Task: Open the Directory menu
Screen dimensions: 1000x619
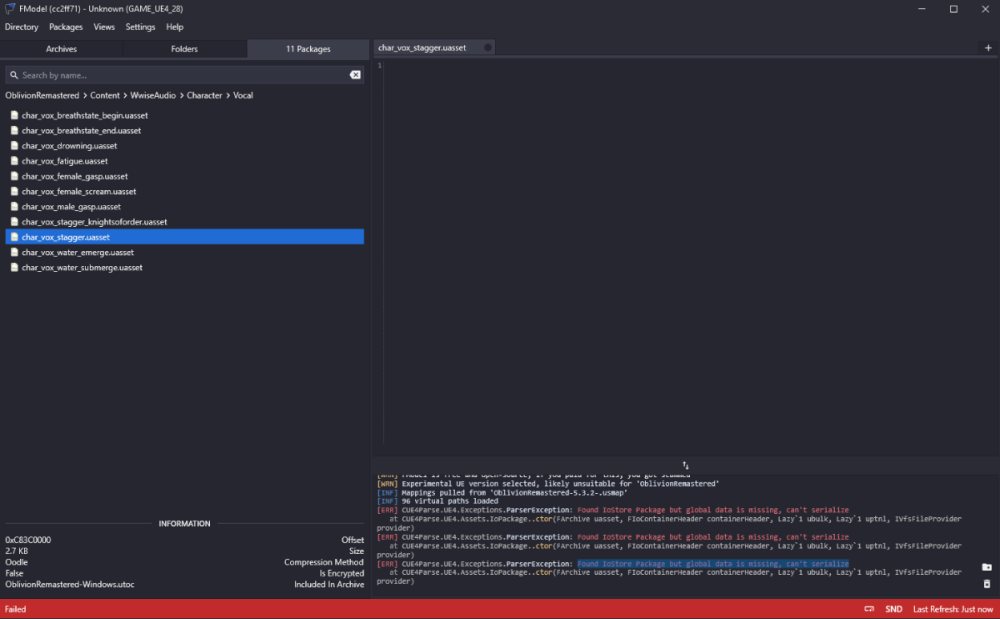Action: point(22,27)
